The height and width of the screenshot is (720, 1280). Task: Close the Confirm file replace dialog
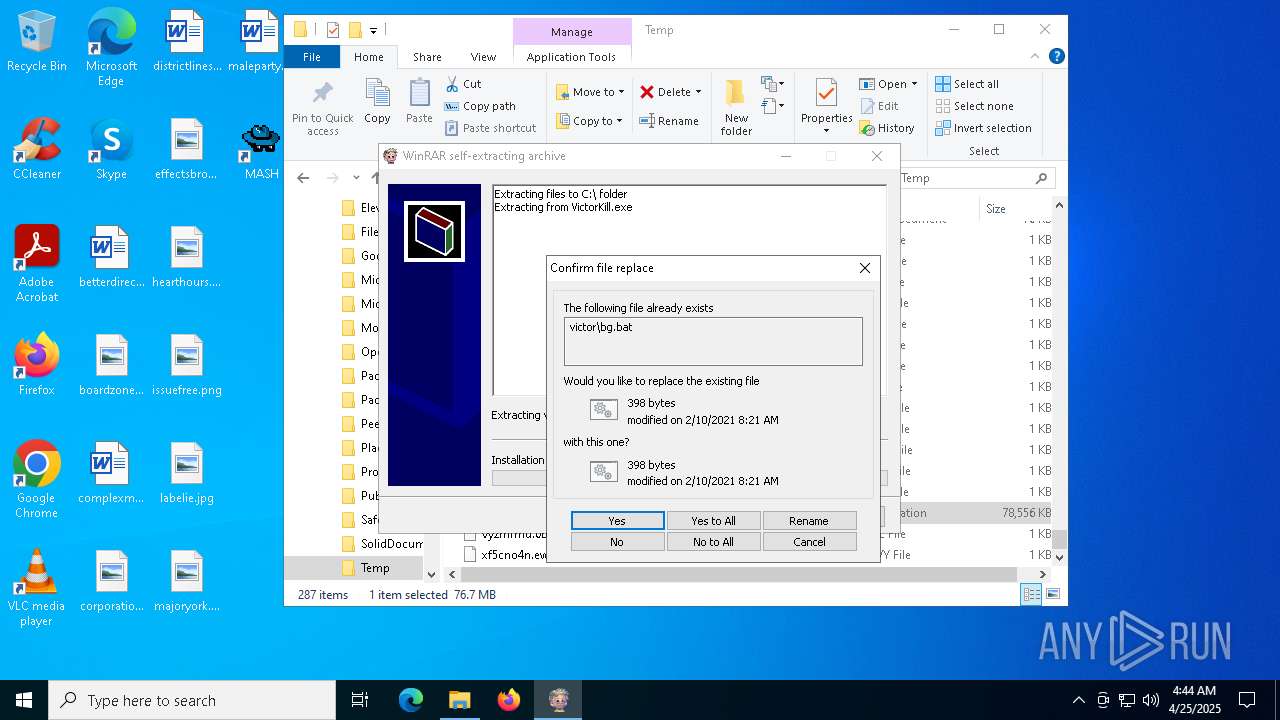click(x=865, y=268)
